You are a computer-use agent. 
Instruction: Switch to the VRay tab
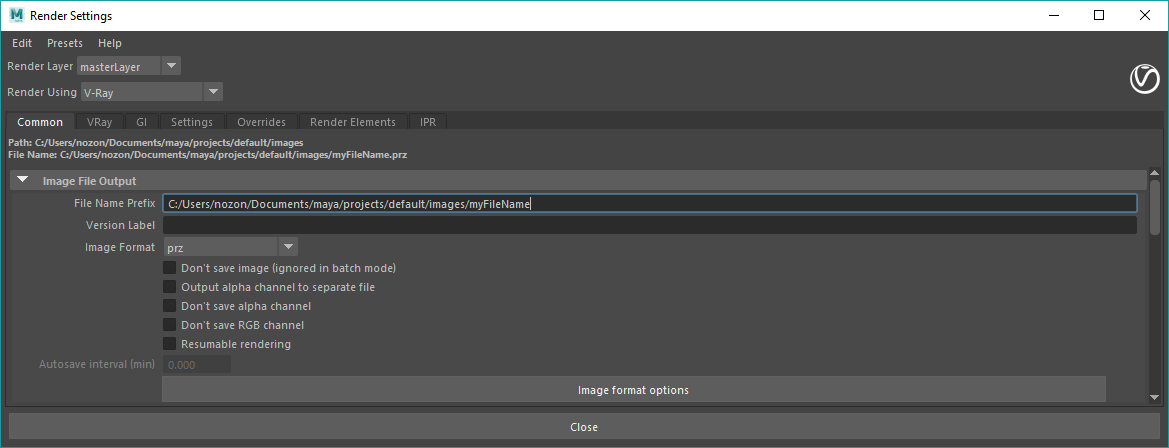coord(99,122)
